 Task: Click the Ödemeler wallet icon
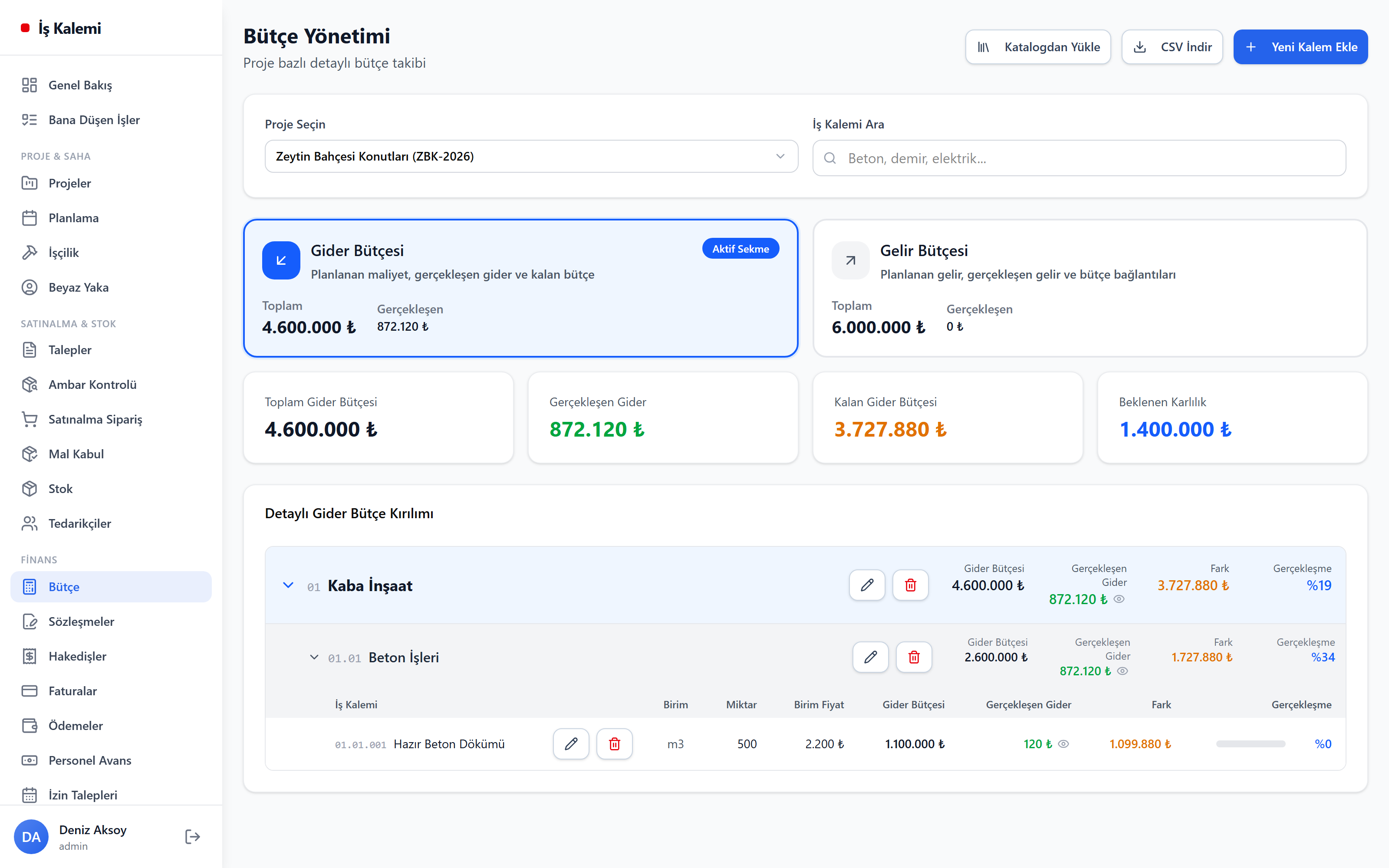(29, 726)
